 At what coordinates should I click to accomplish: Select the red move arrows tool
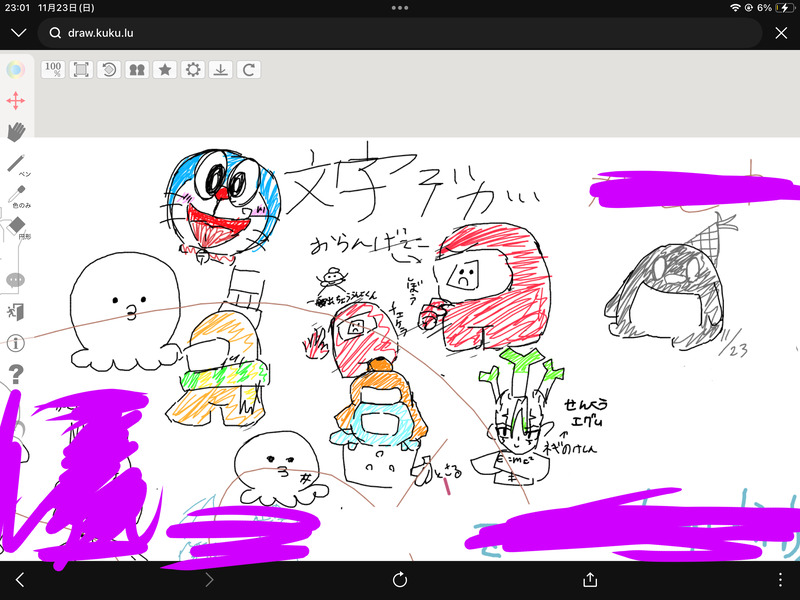16,101
